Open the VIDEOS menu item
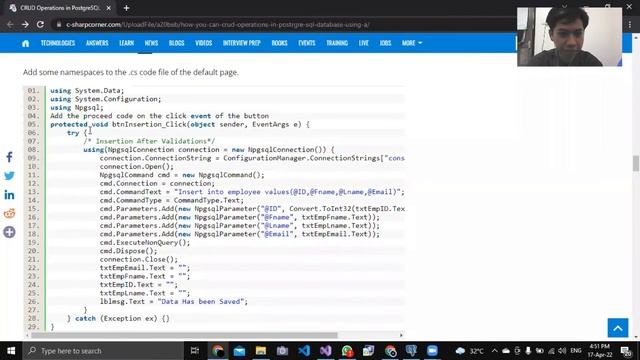Image resolution: width=640 pixels, height=360 pixels. point(203,43)
